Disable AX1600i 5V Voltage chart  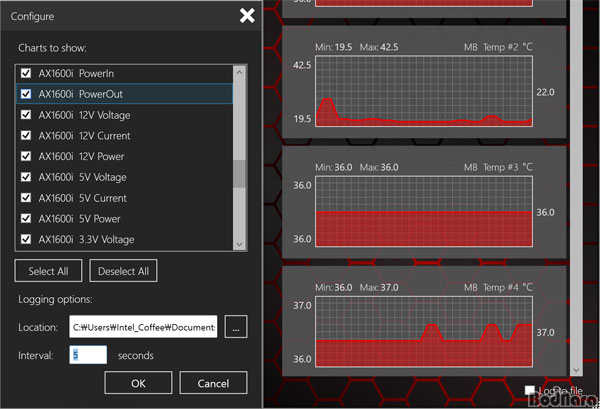click(x=26, y=177)
